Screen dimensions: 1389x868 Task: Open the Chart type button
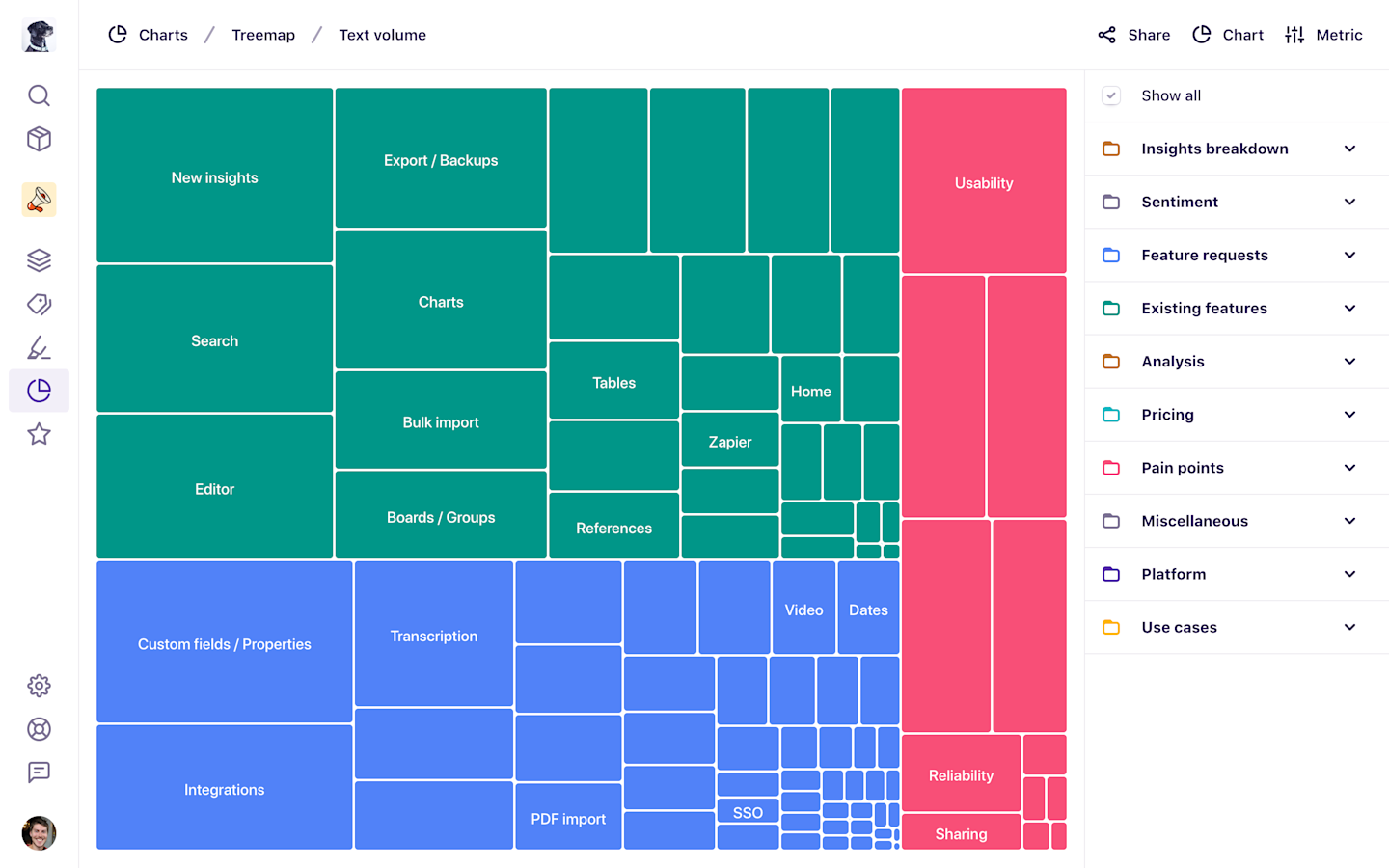click(1228, 35)
